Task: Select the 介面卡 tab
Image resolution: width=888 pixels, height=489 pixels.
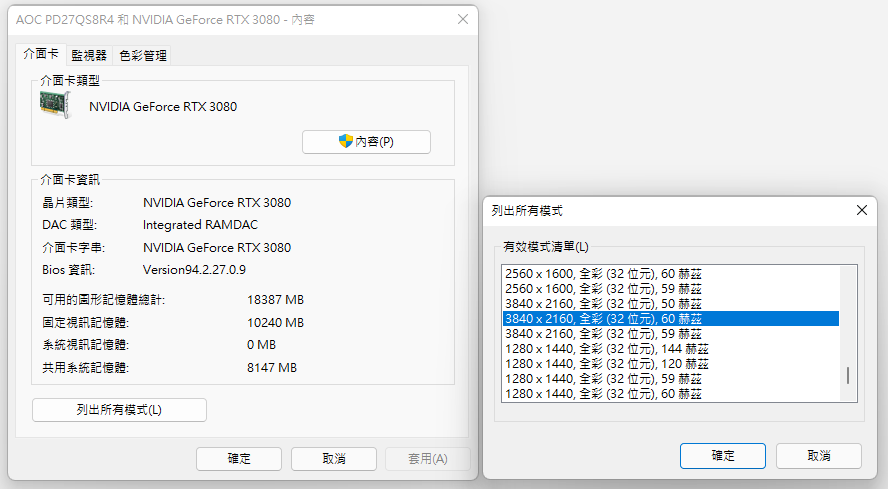Action: tap(41, 54)
